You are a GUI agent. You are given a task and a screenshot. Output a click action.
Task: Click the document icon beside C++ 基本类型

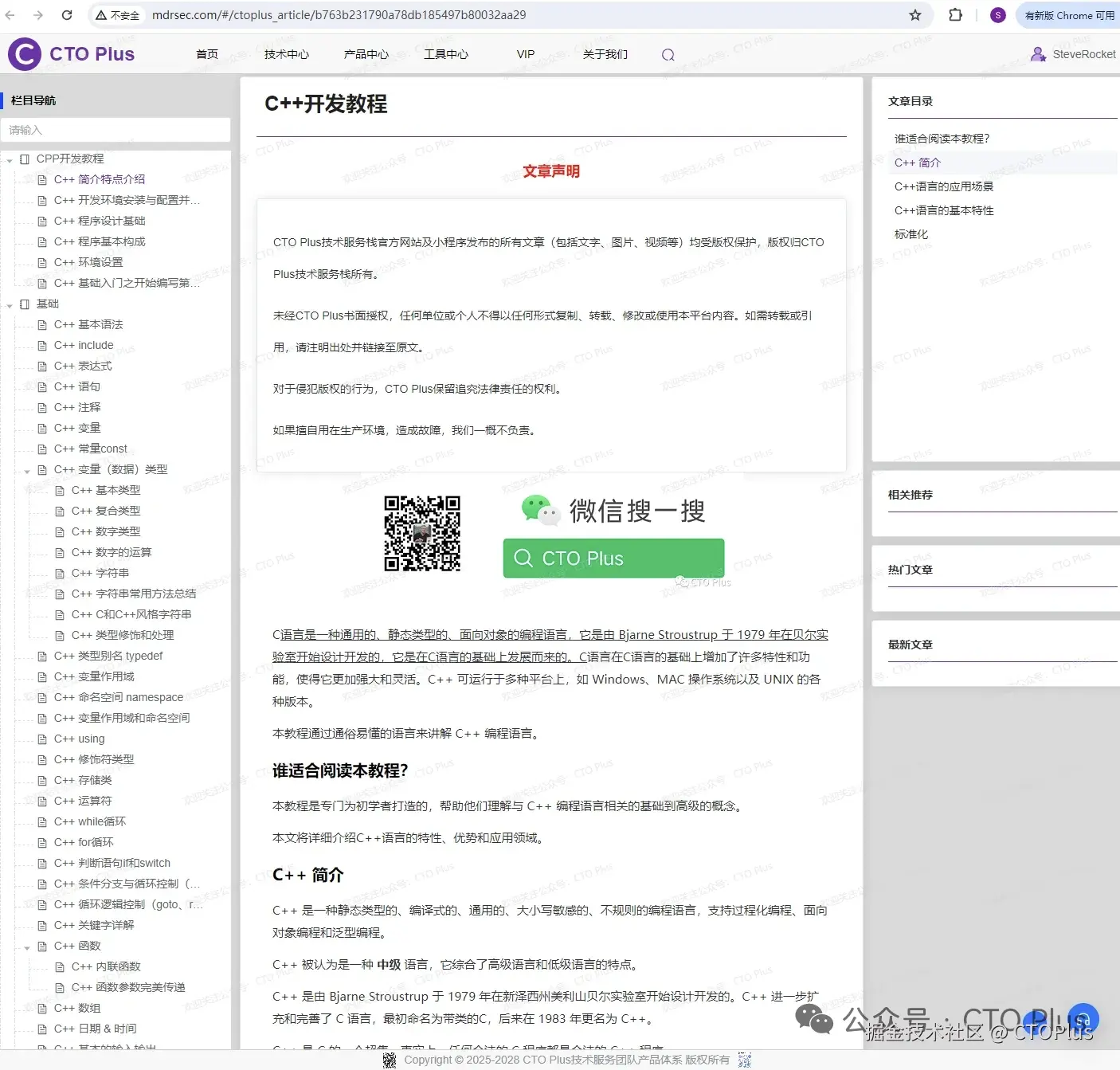pos(60,490)
